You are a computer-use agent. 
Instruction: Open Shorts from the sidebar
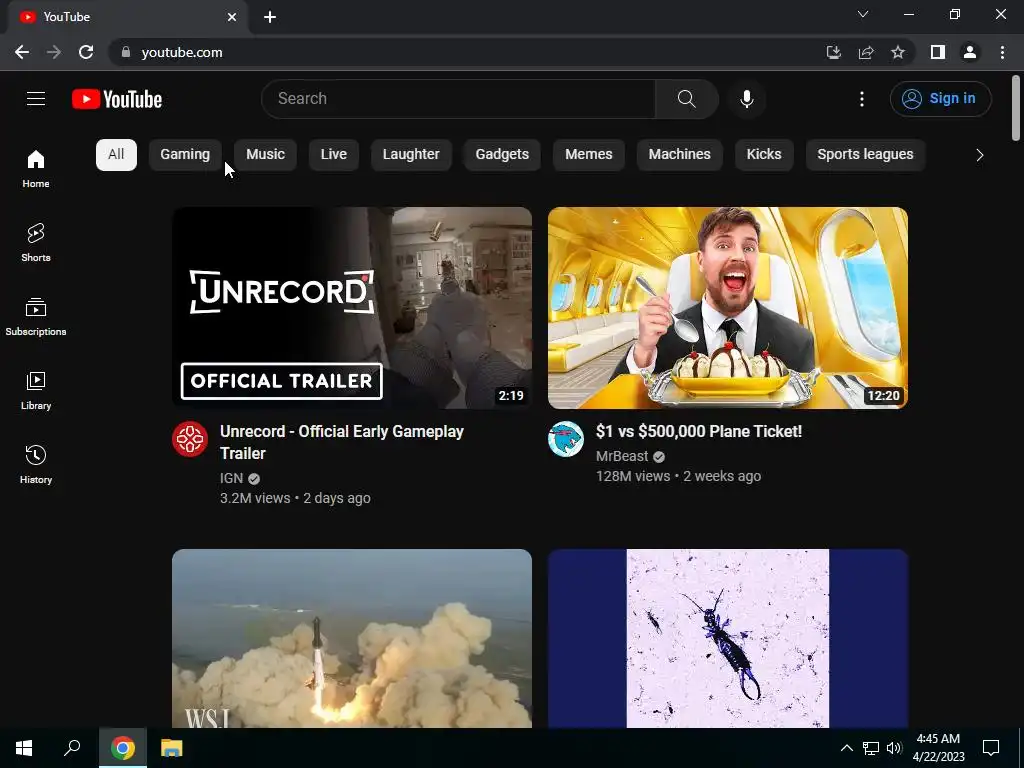click(x=36, y=242)
